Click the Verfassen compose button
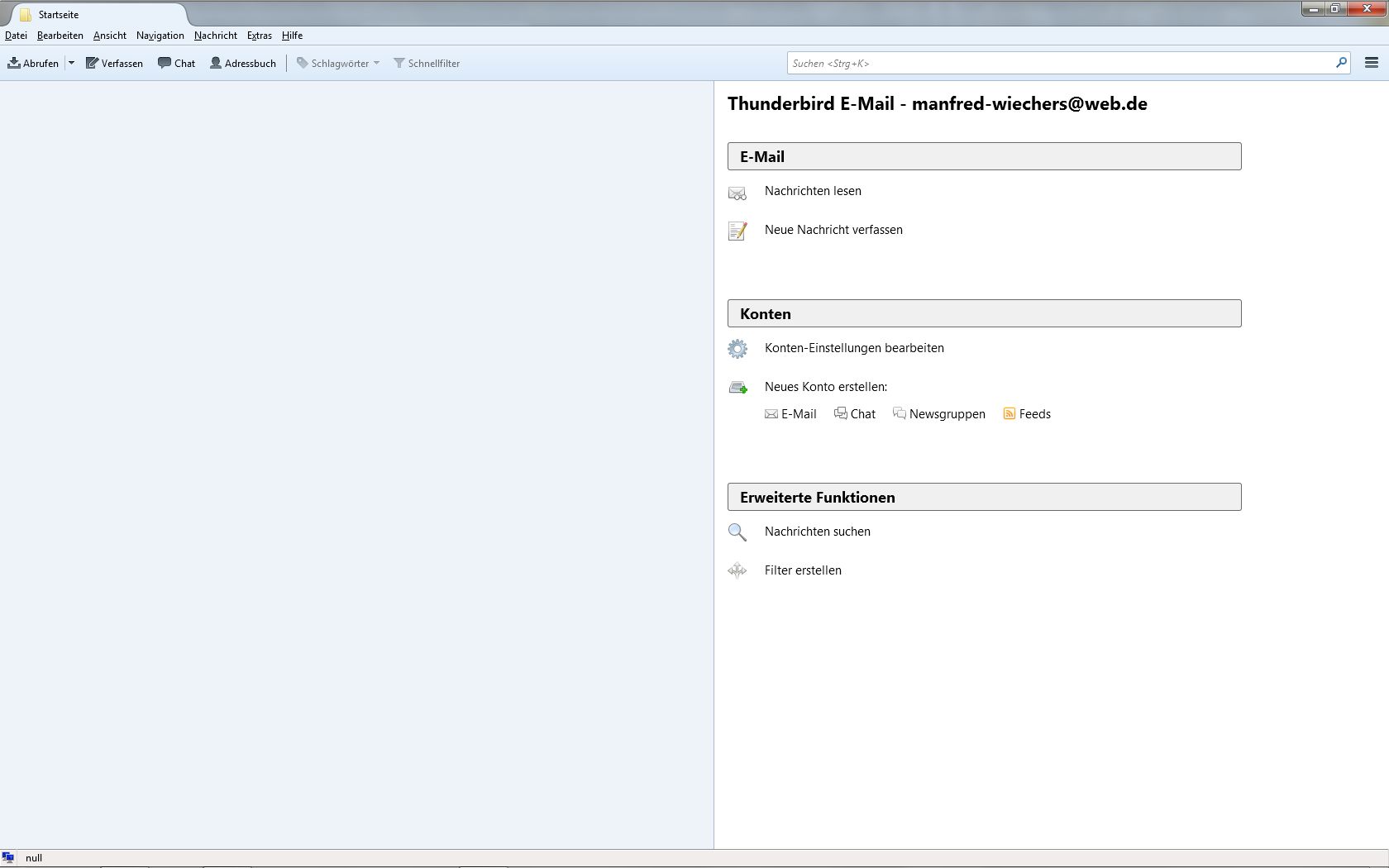 pos(115,63)
